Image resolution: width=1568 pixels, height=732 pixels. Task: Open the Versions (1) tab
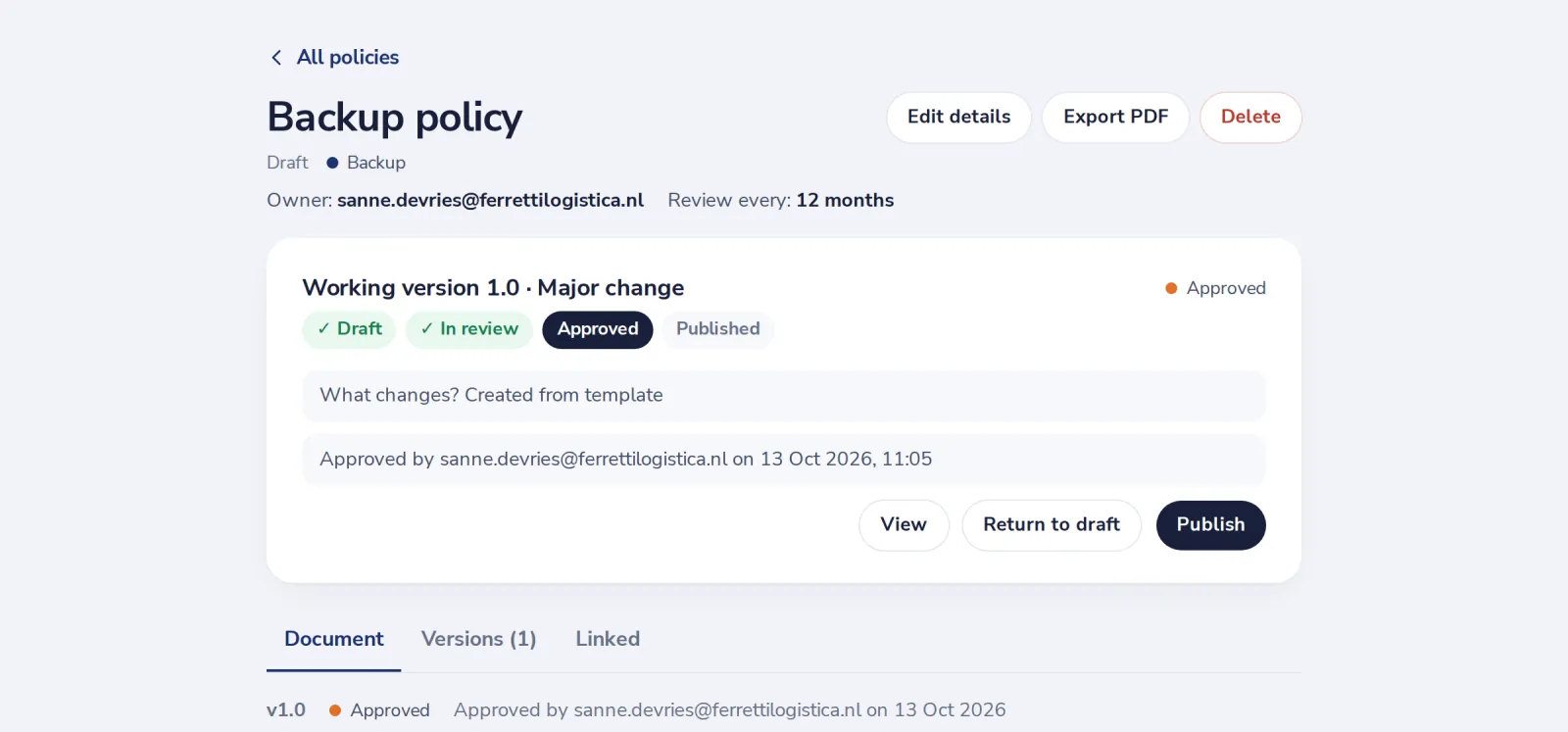pos(479,639)
